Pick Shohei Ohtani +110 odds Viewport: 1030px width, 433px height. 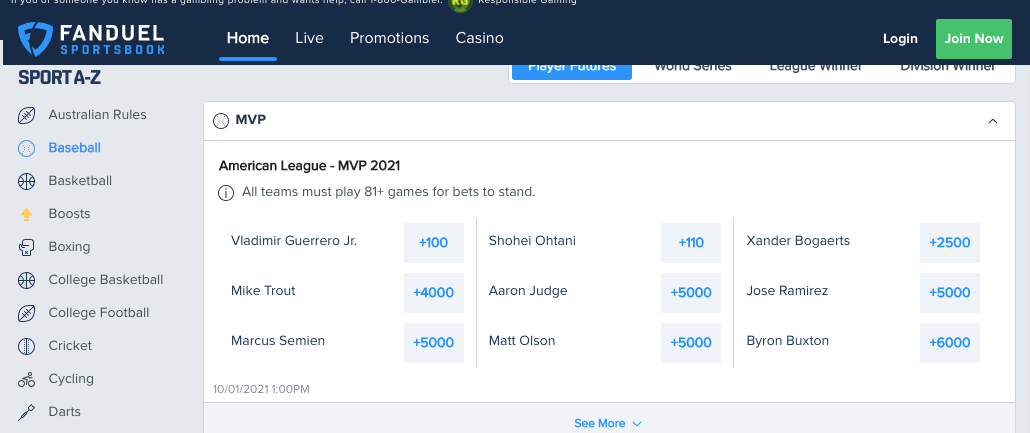(691, 242)
